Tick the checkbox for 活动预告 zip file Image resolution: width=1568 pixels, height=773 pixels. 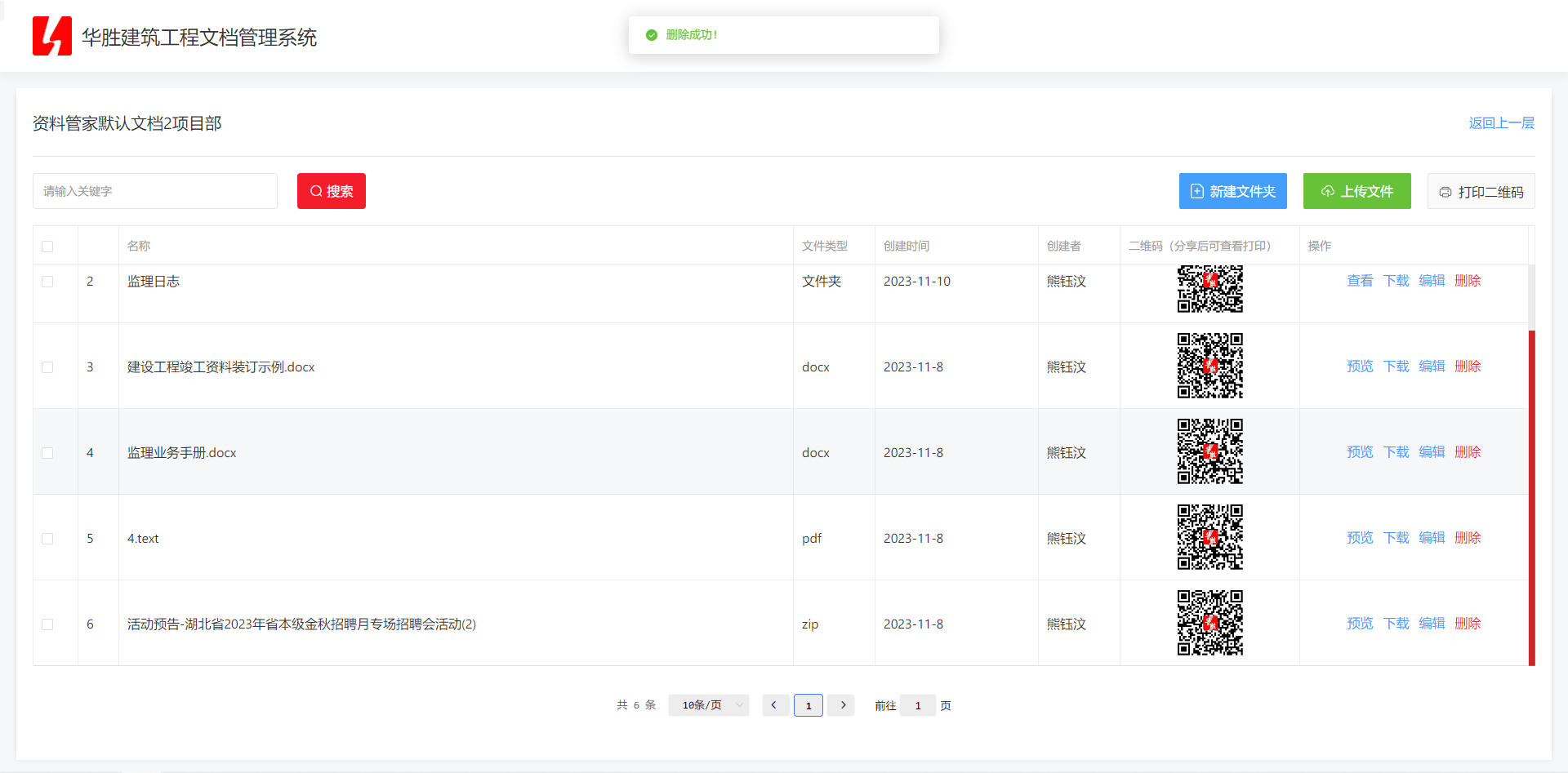pos(47,624)
